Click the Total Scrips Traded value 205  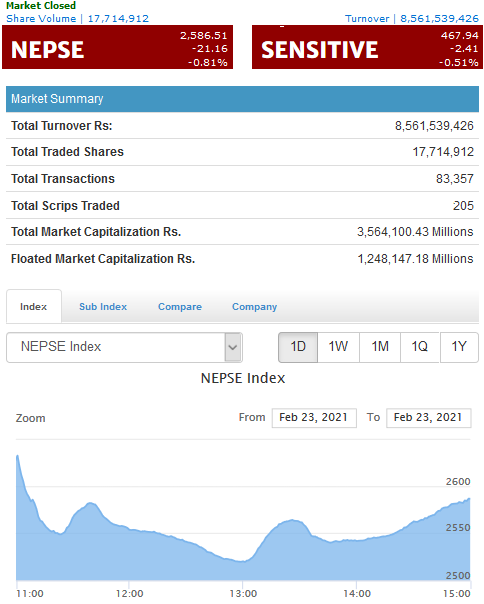463,206
